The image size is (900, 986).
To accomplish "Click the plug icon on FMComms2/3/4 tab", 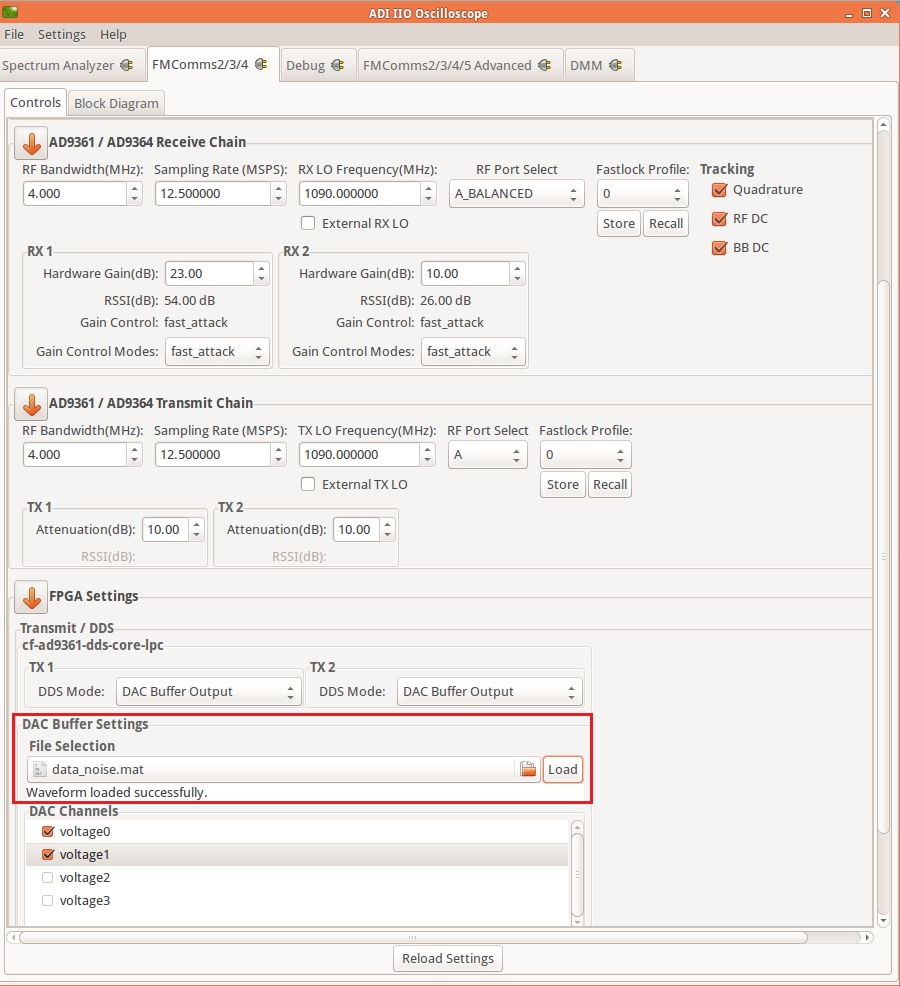I will coord(261,64).
